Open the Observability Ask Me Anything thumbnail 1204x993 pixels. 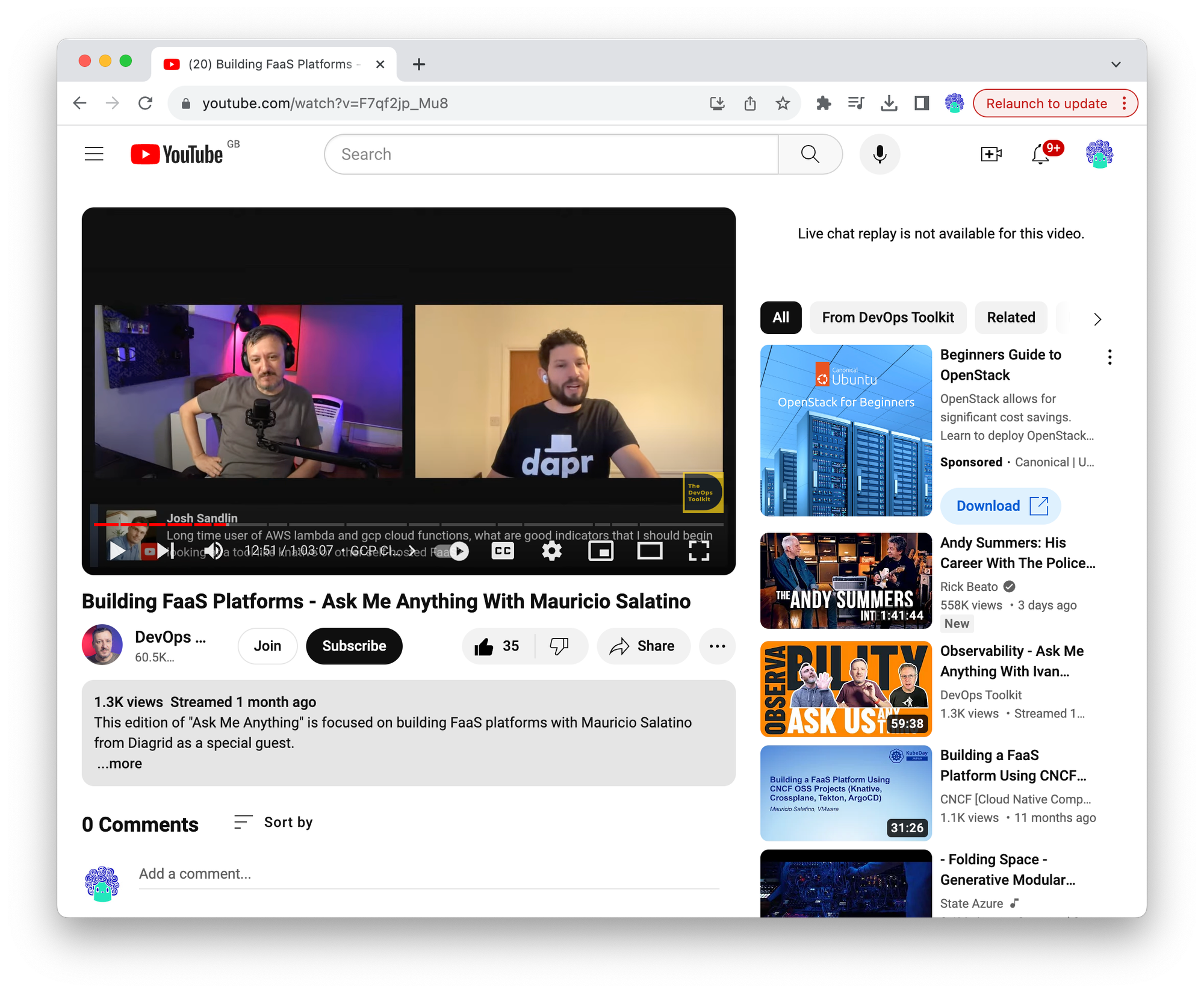click(x=846, y=688)
